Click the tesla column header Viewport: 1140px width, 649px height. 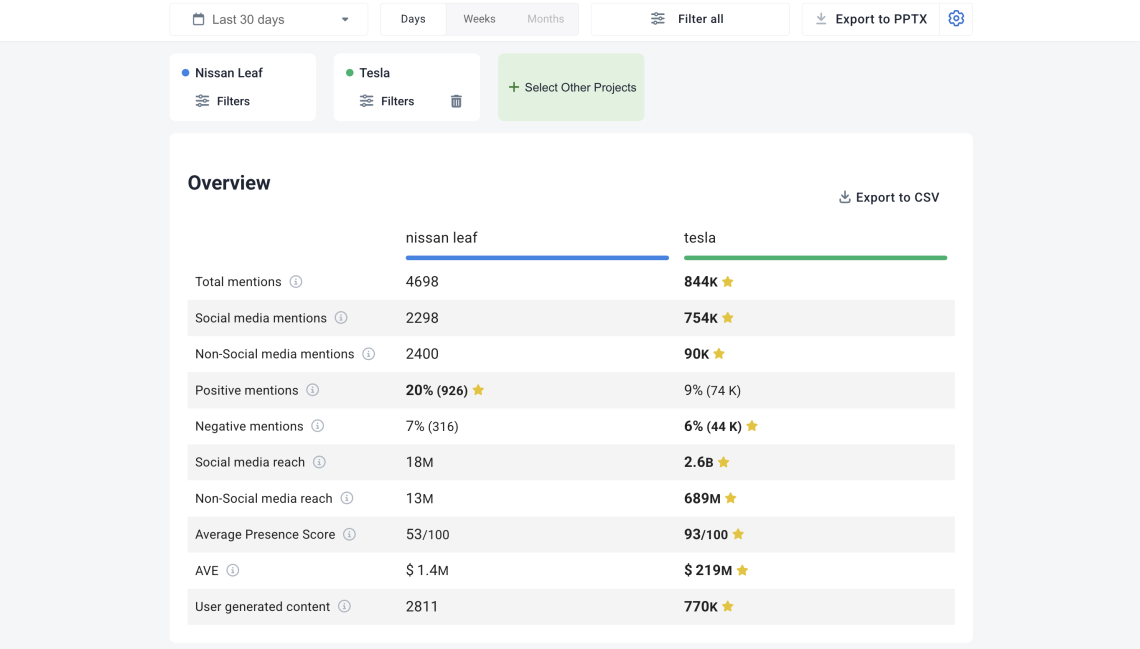pyautogui.click(x=699, y=238)
